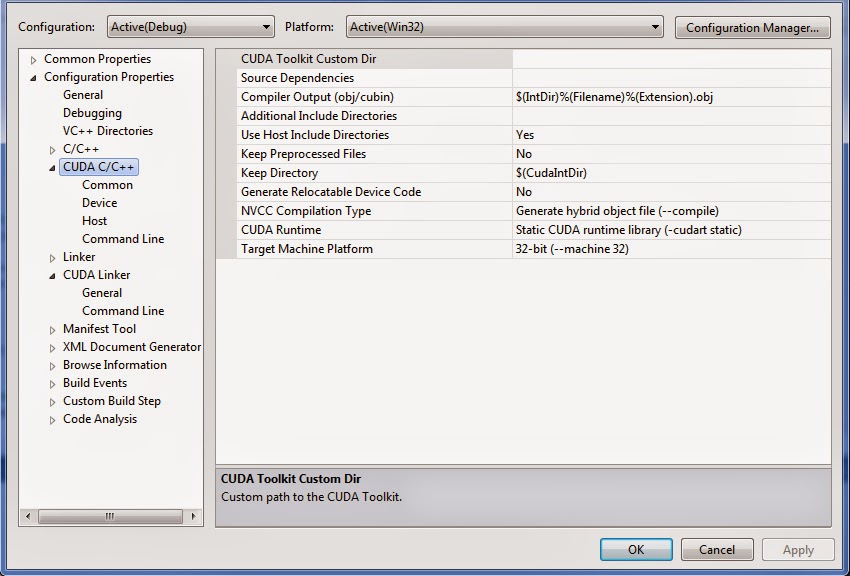Select the Debugging tree item
Viewport: 850px width, 576px height.
pyautogui.click(x=92, y=113)
